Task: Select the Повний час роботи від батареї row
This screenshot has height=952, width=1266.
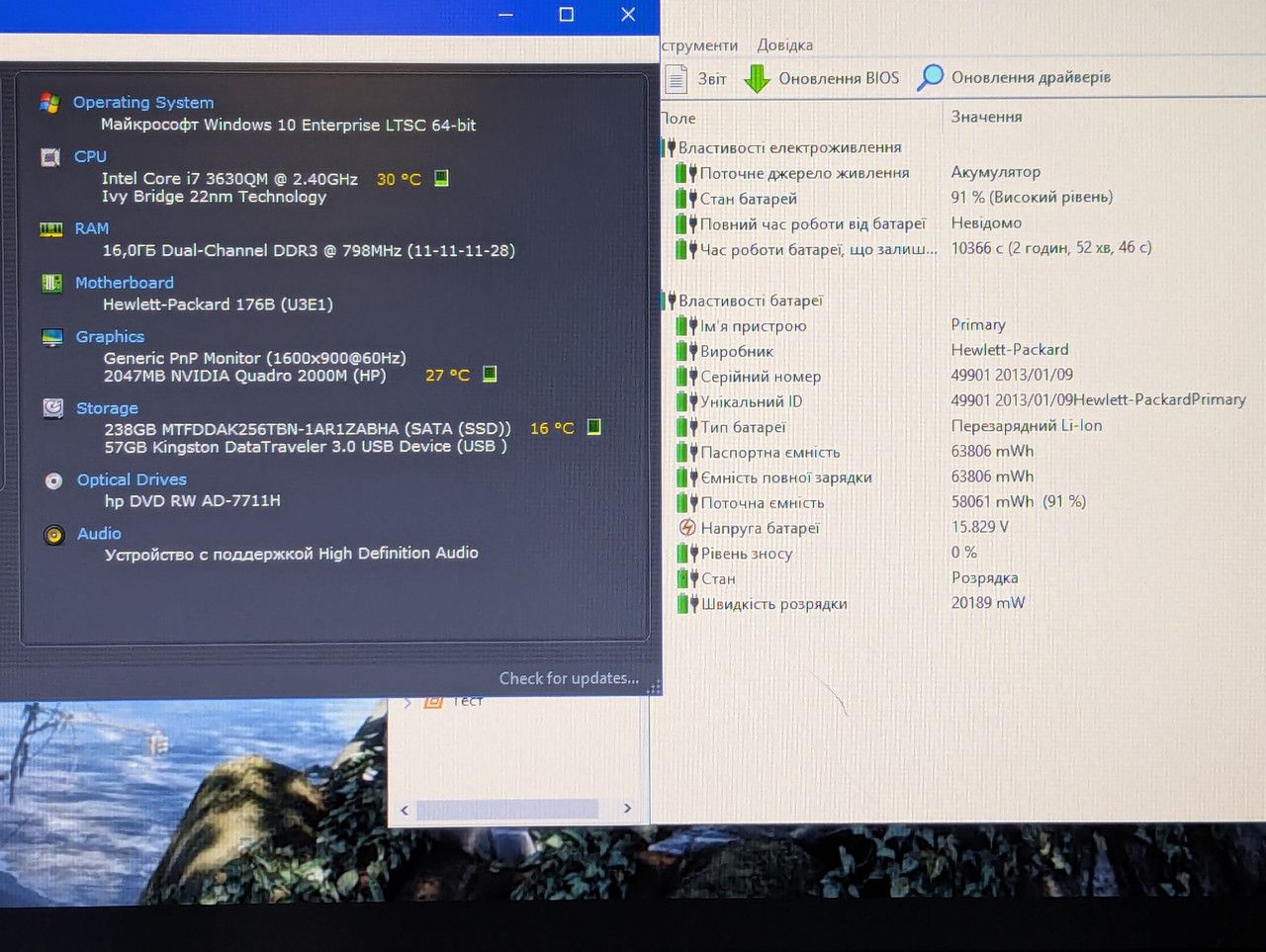Action: point(962,224)
